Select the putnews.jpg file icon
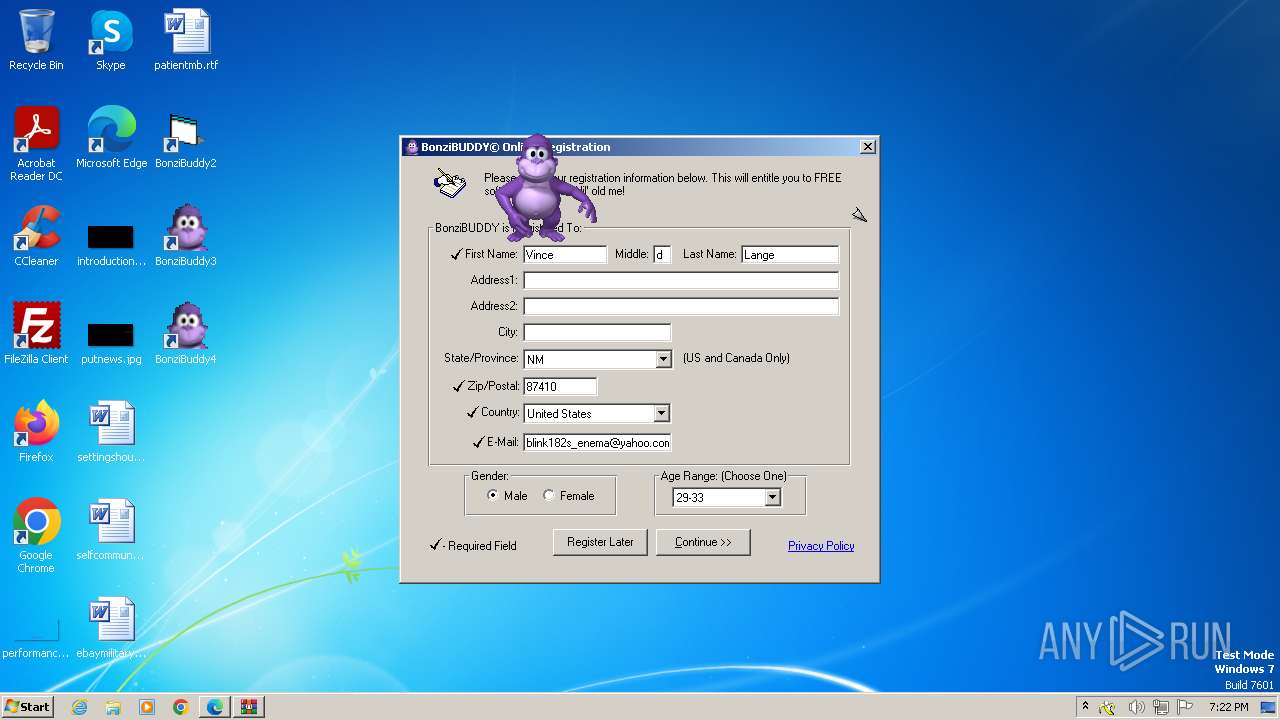1280x720 pixels. 111,344
